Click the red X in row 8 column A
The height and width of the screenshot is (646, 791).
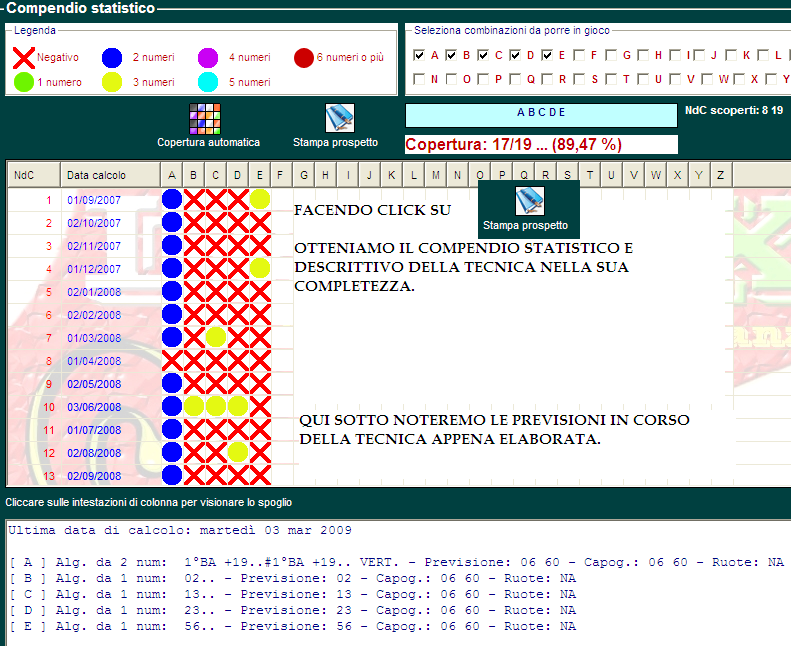point(172,361)
